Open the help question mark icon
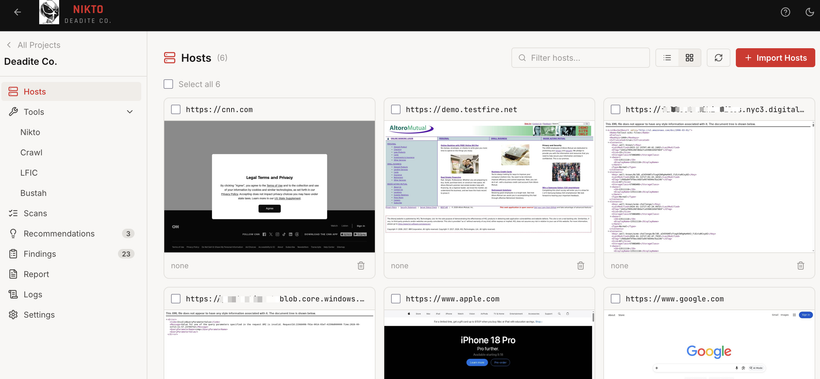Screen dimensions: 820x379 pos(785,12)
